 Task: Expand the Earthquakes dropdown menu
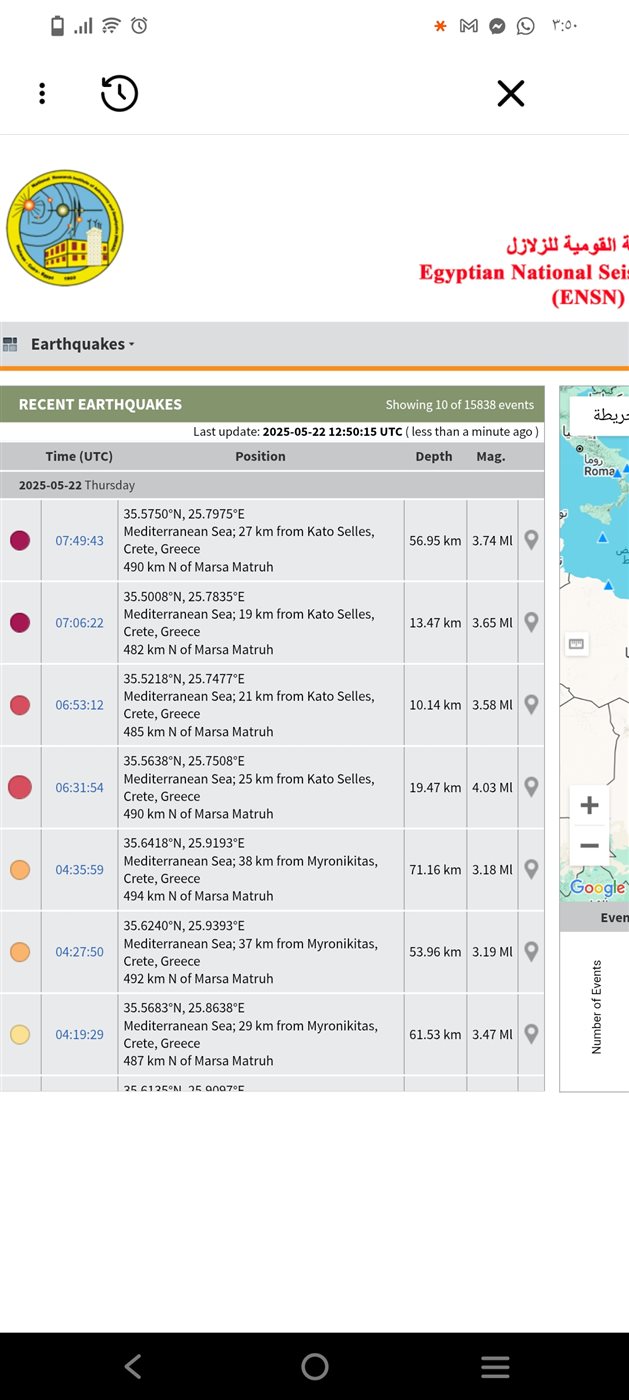click(x=82, y=344)
